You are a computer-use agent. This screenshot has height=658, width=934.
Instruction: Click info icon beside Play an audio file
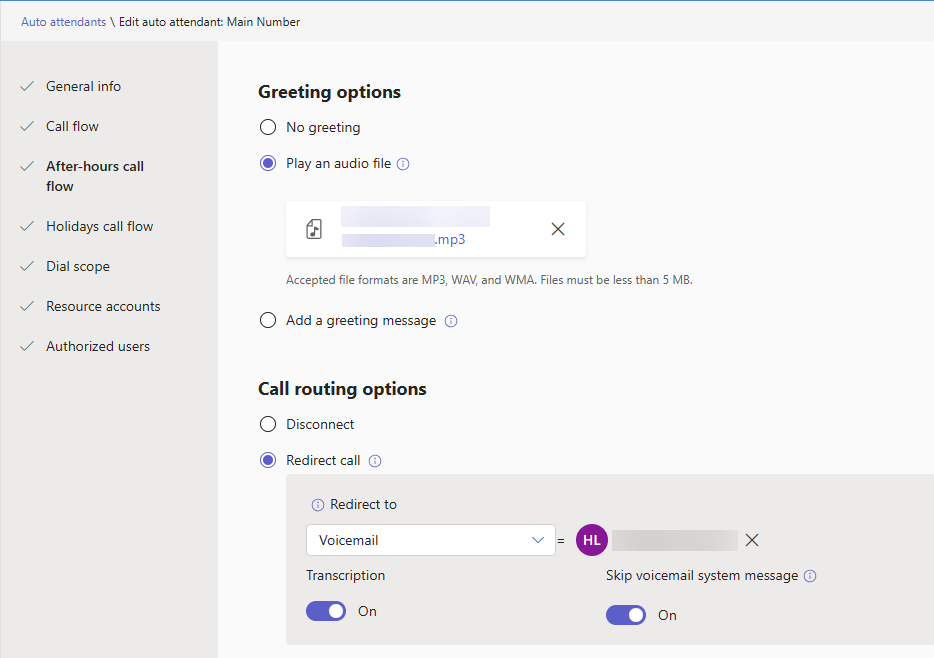pos(403,164)
